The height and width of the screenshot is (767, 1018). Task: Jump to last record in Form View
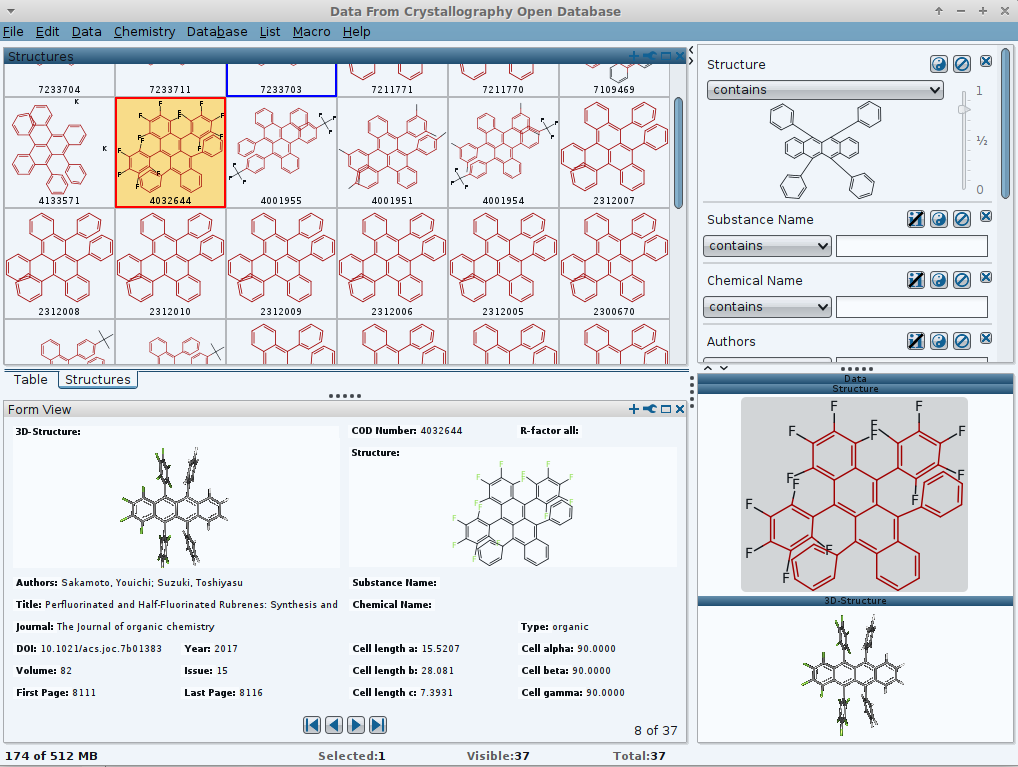click(x=378, y=725)
